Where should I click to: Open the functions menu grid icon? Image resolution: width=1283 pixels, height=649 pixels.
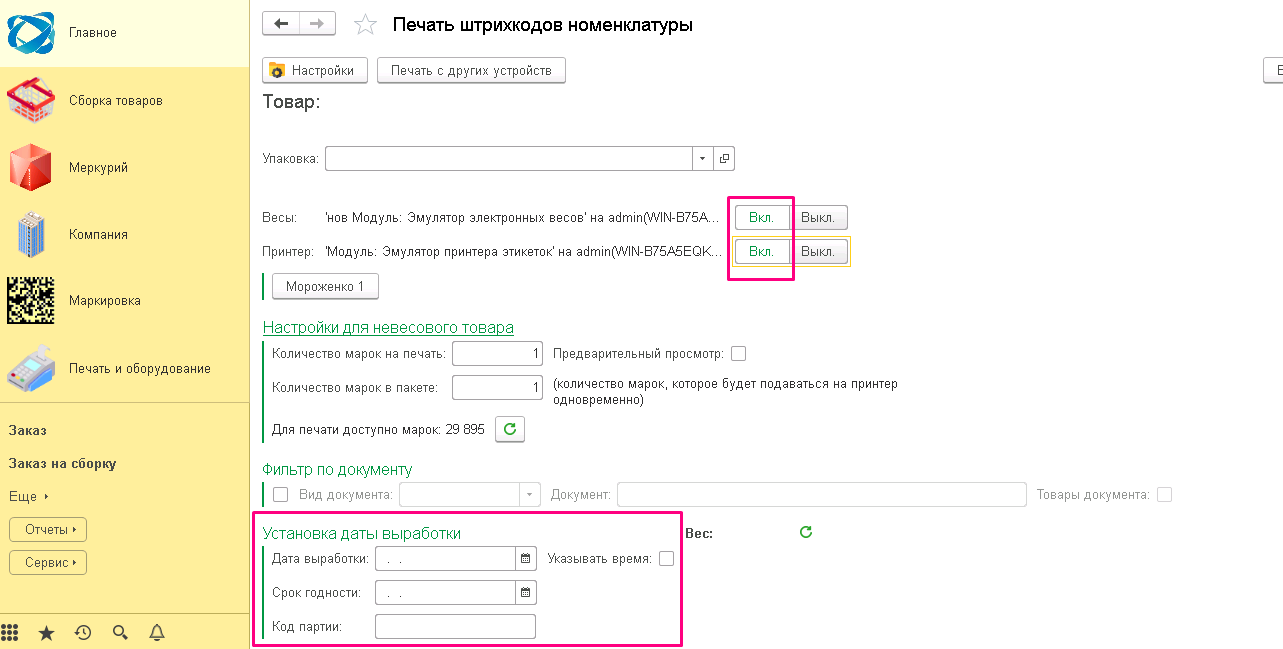coord(10,632)
